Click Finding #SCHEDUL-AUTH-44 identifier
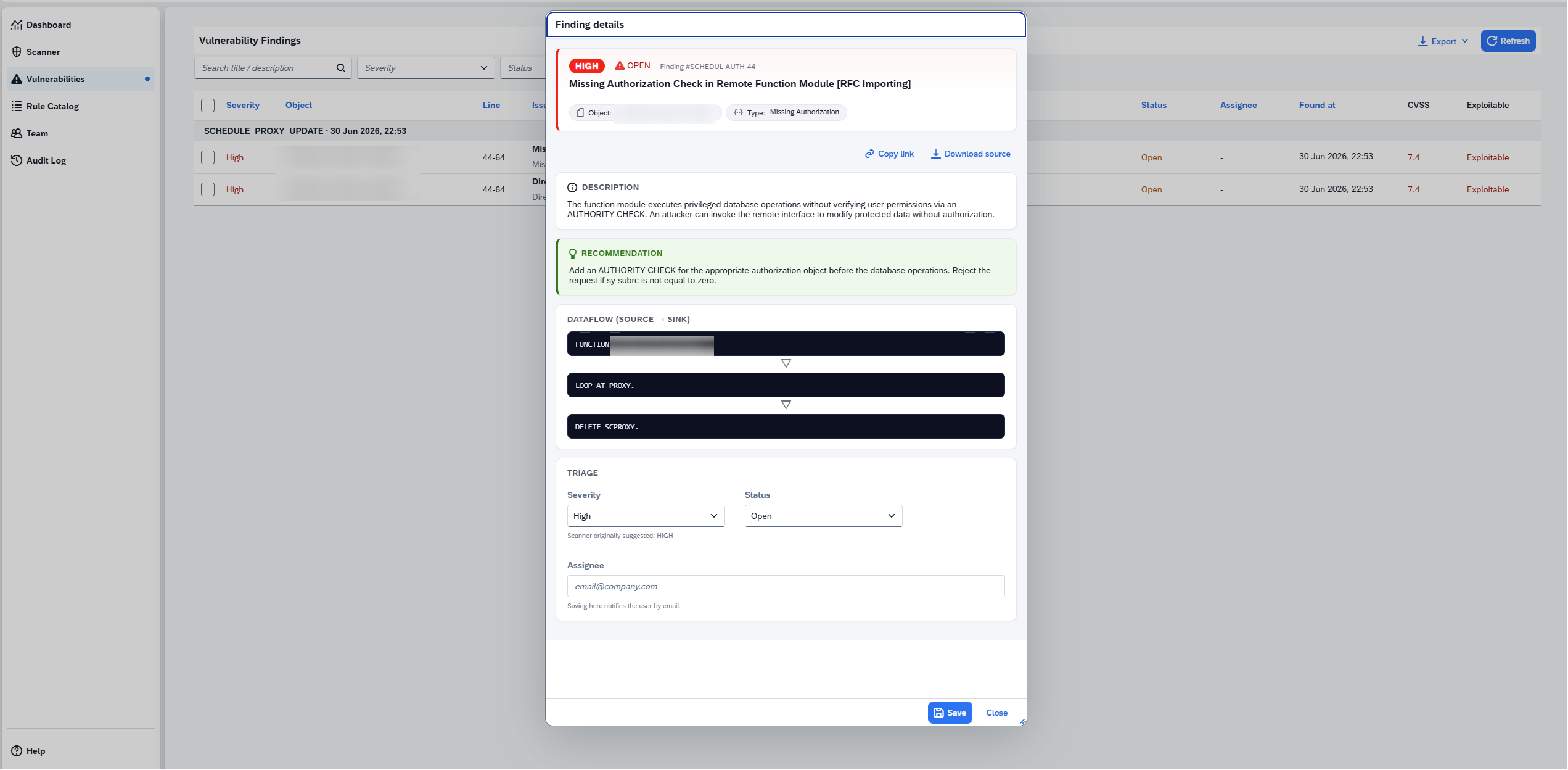 (x=707, y=67)
